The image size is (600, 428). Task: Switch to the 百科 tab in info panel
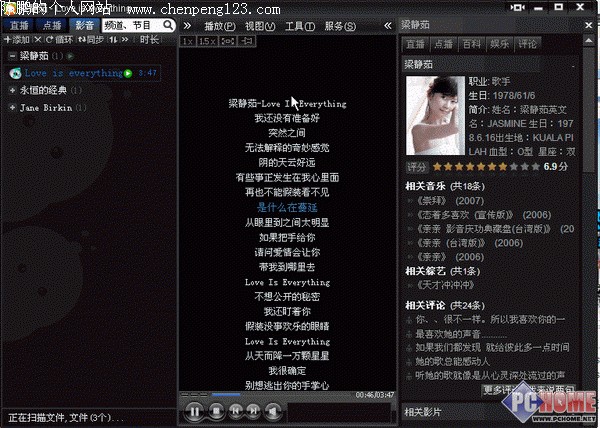click(x=471, y=44)
